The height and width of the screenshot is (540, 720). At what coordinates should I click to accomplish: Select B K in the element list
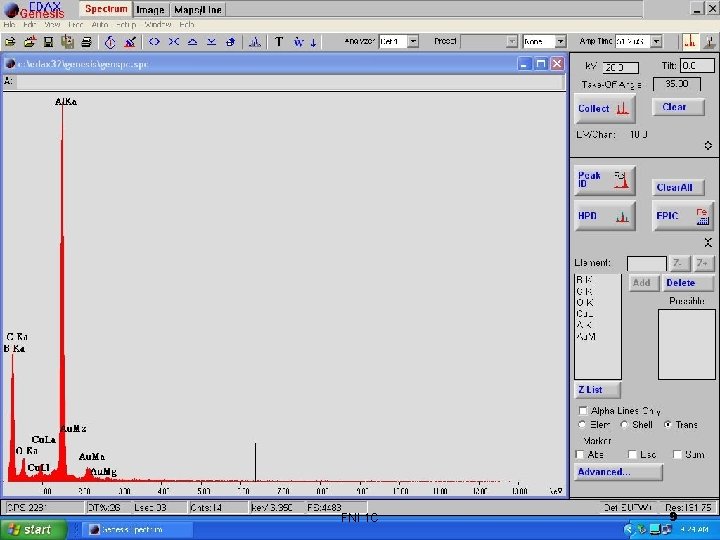[585, 280]
